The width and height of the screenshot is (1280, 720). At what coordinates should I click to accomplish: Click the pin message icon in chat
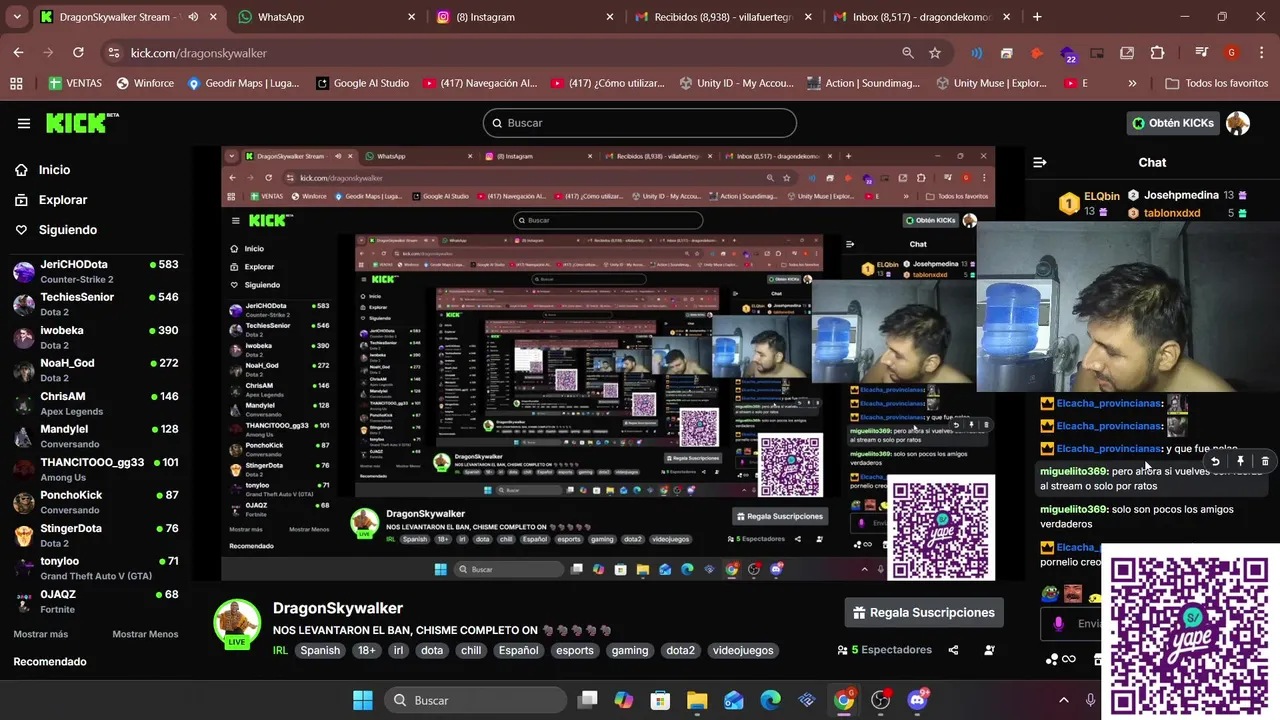pos(1240,461)
